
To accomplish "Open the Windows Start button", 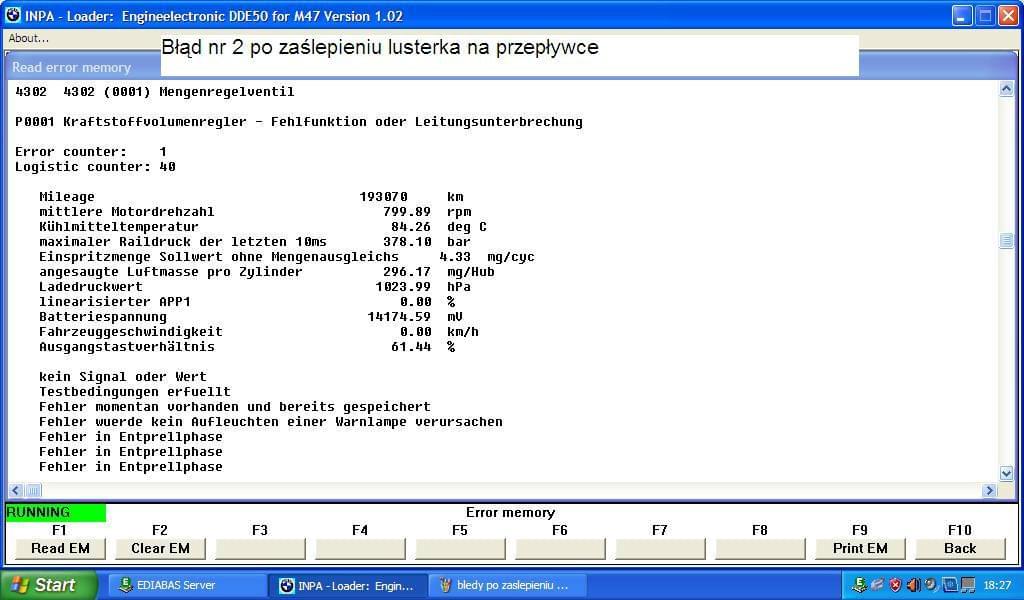I will [48, 585].
